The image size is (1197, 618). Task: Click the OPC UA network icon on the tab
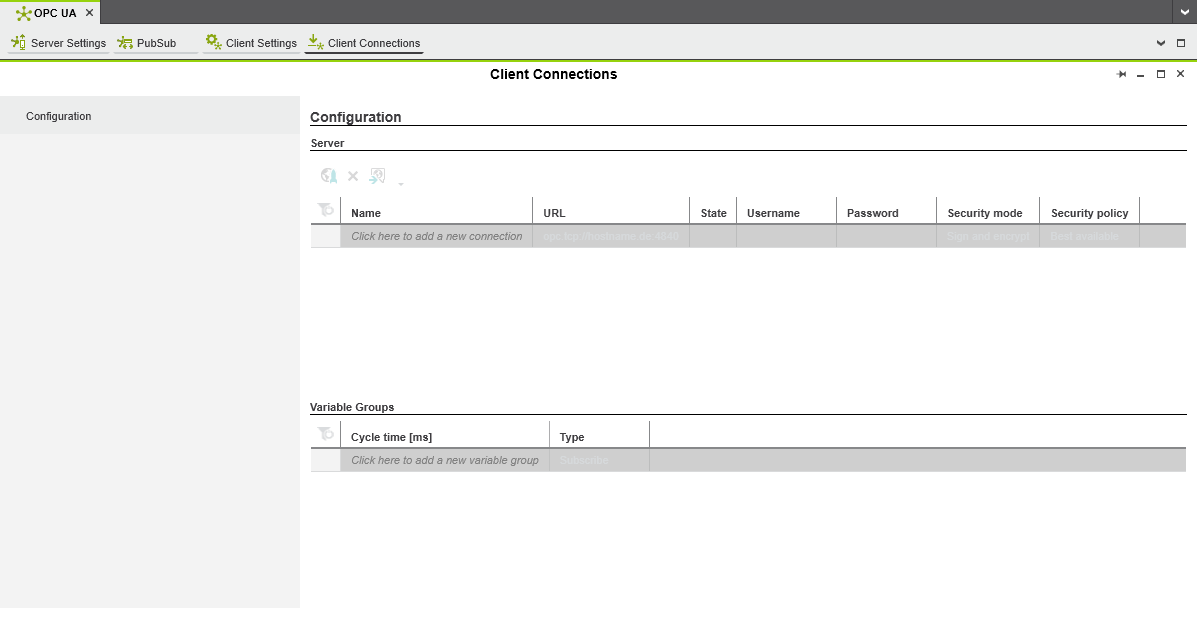[x=24, y=13]
